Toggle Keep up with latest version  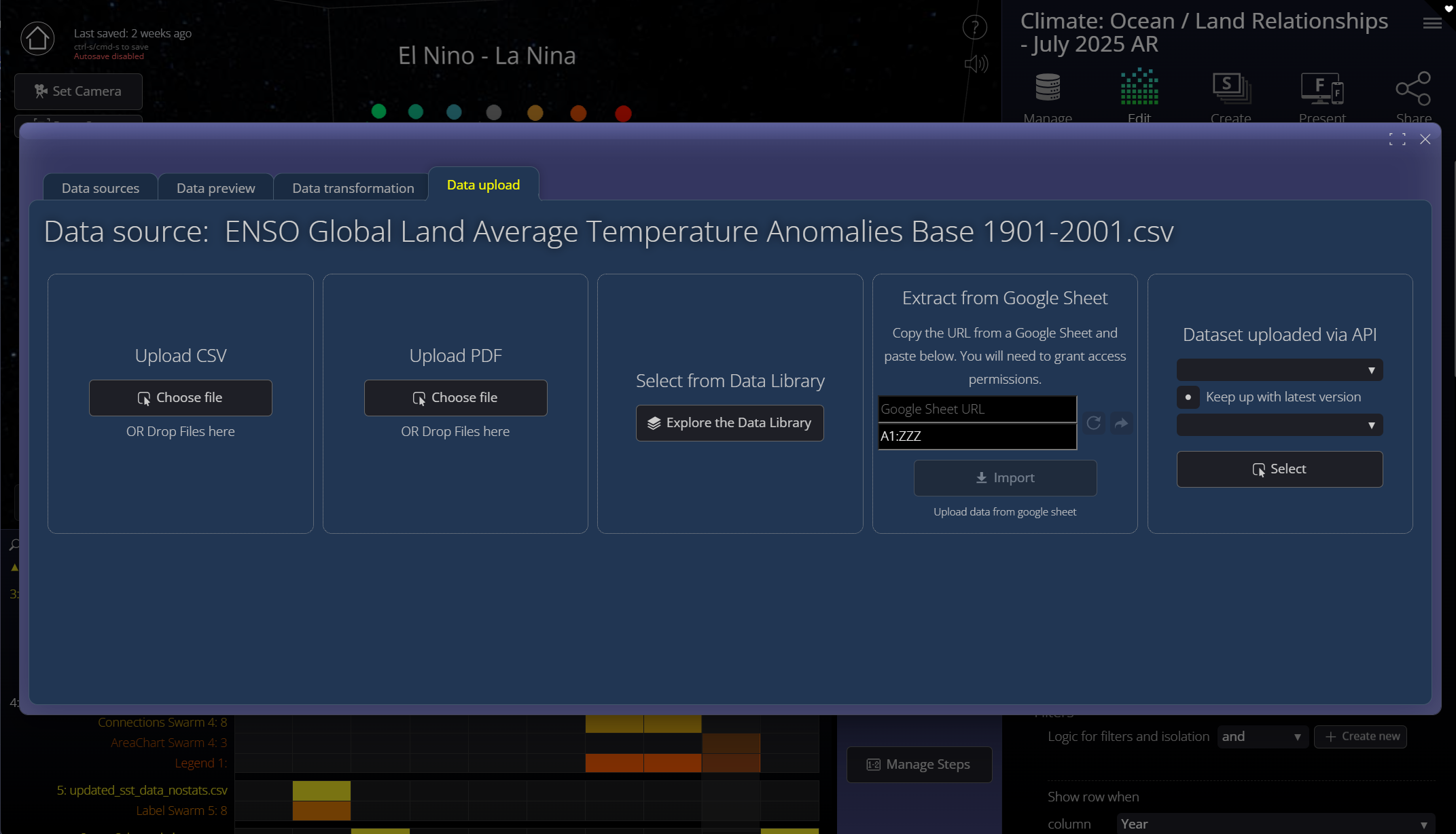tap(1188, 397)
